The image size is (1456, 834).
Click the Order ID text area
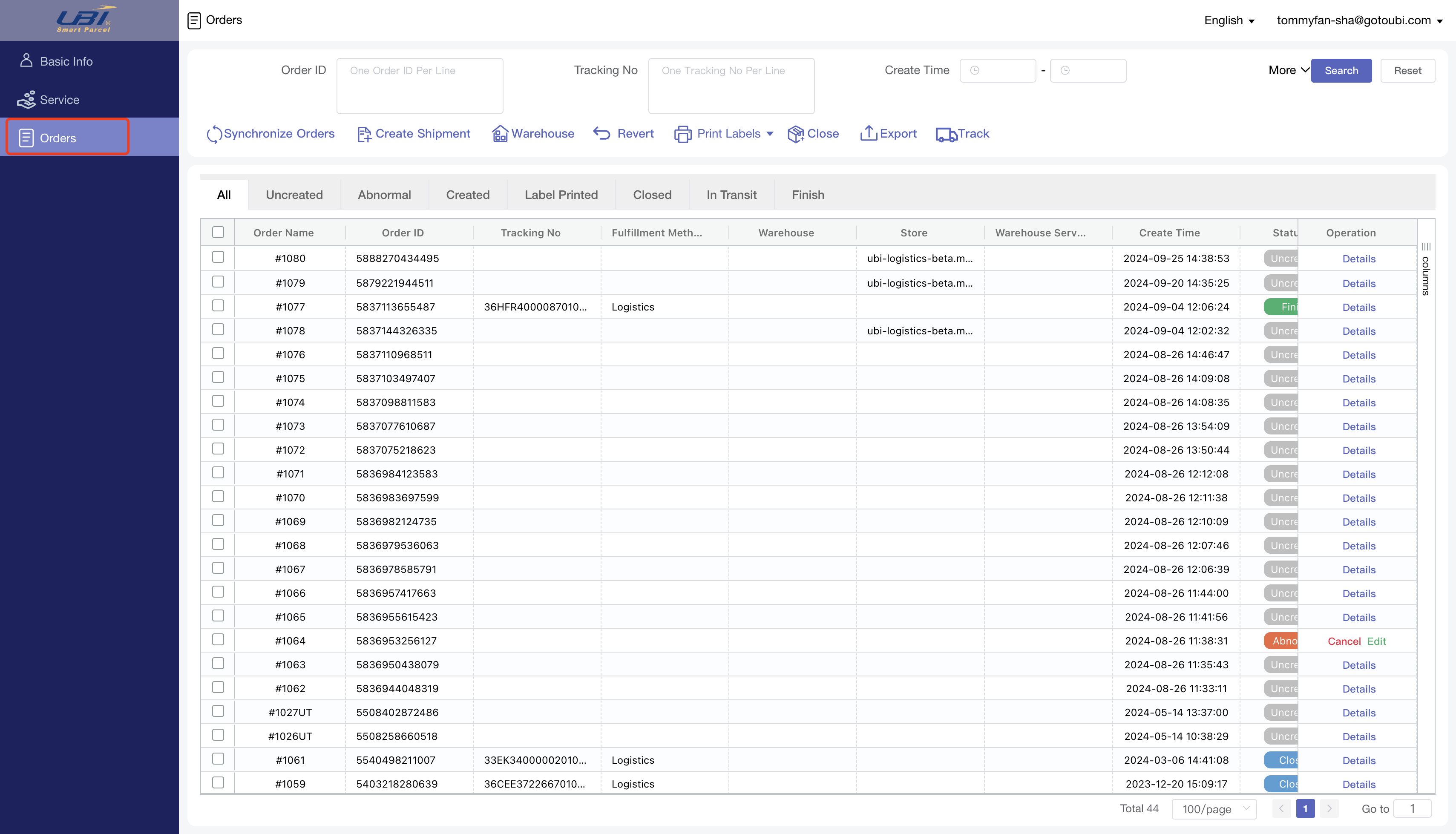click(420, 86)
